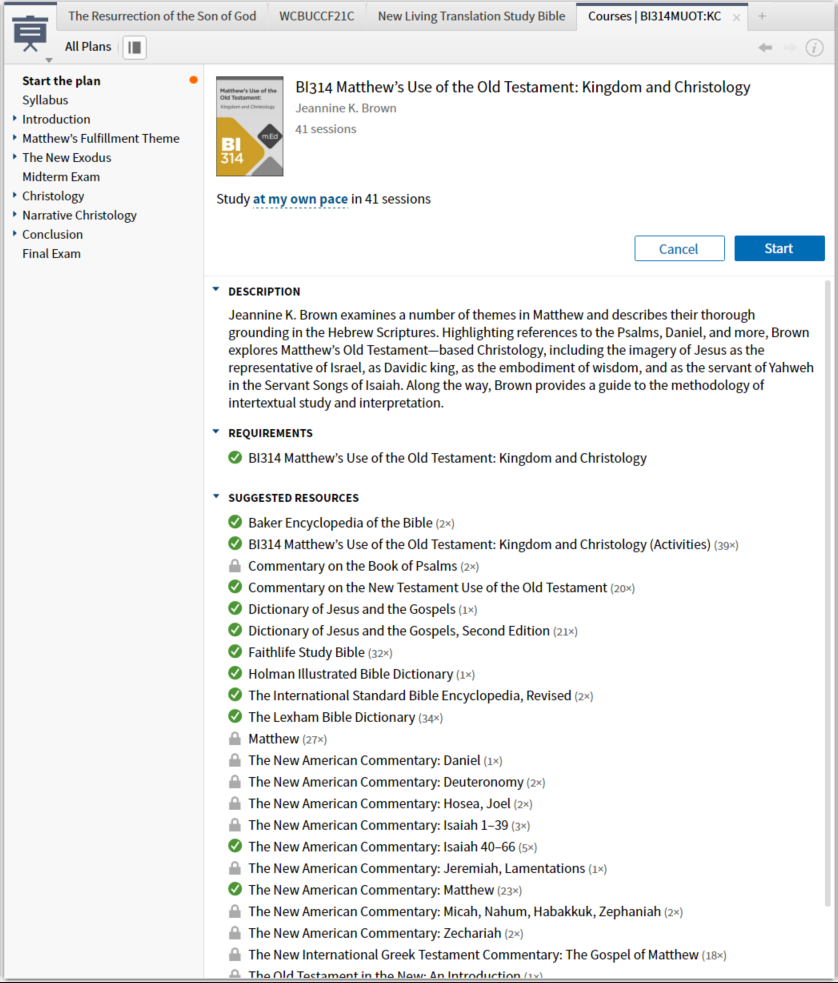Open the Syllabus item
Screen dimensions: 838x983
pos(45,100)
